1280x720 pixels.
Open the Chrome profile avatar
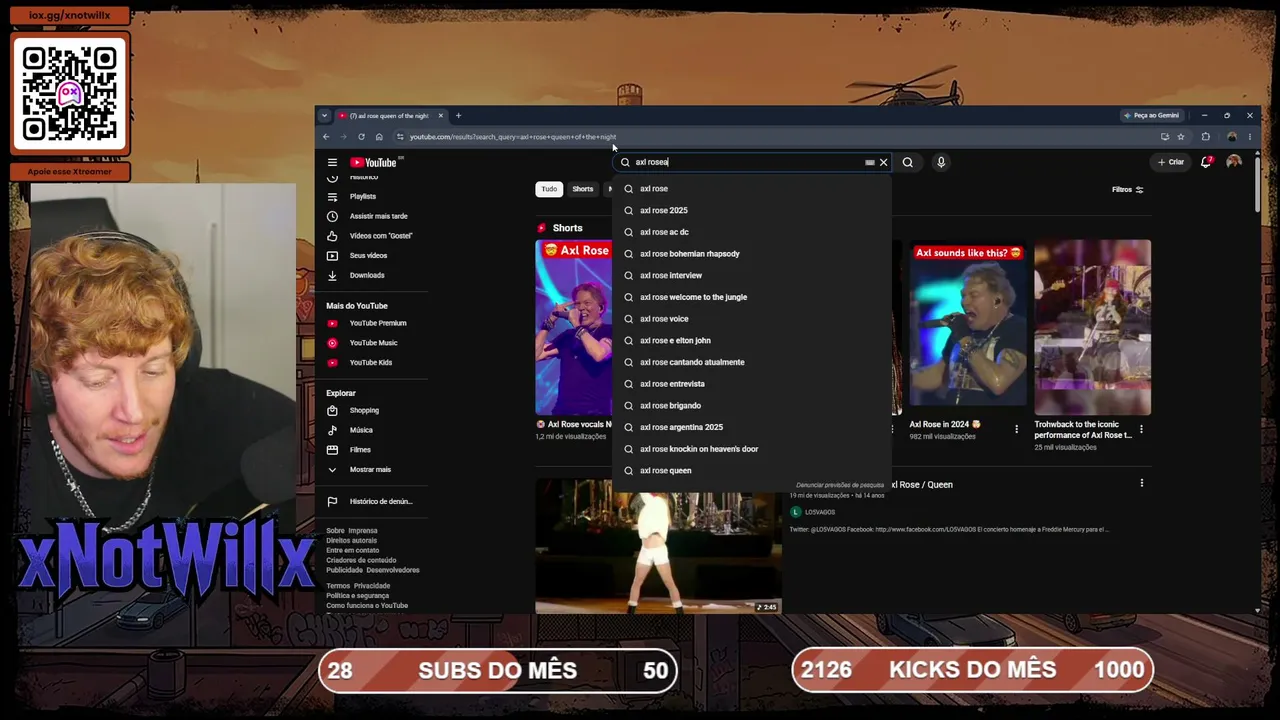tap(1232, 137)
